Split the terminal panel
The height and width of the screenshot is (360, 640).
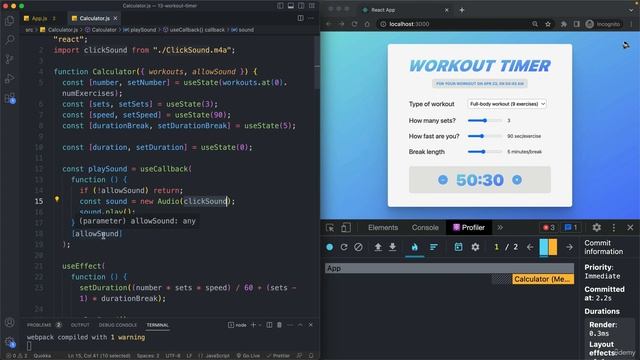269,325
